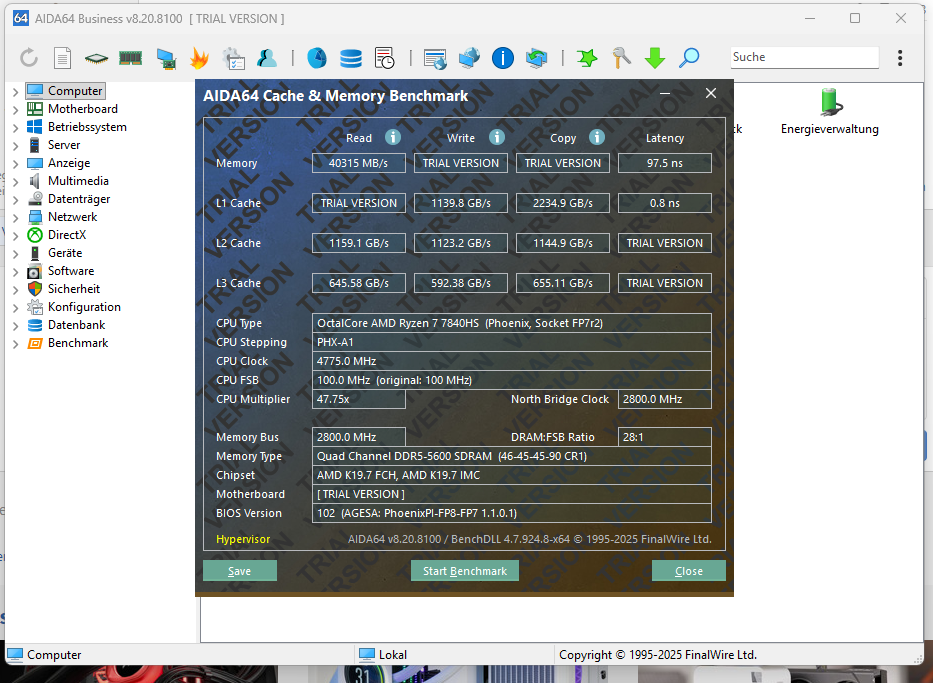Click the info icon next to Read
933x683 pixels.
coord(393,137)
